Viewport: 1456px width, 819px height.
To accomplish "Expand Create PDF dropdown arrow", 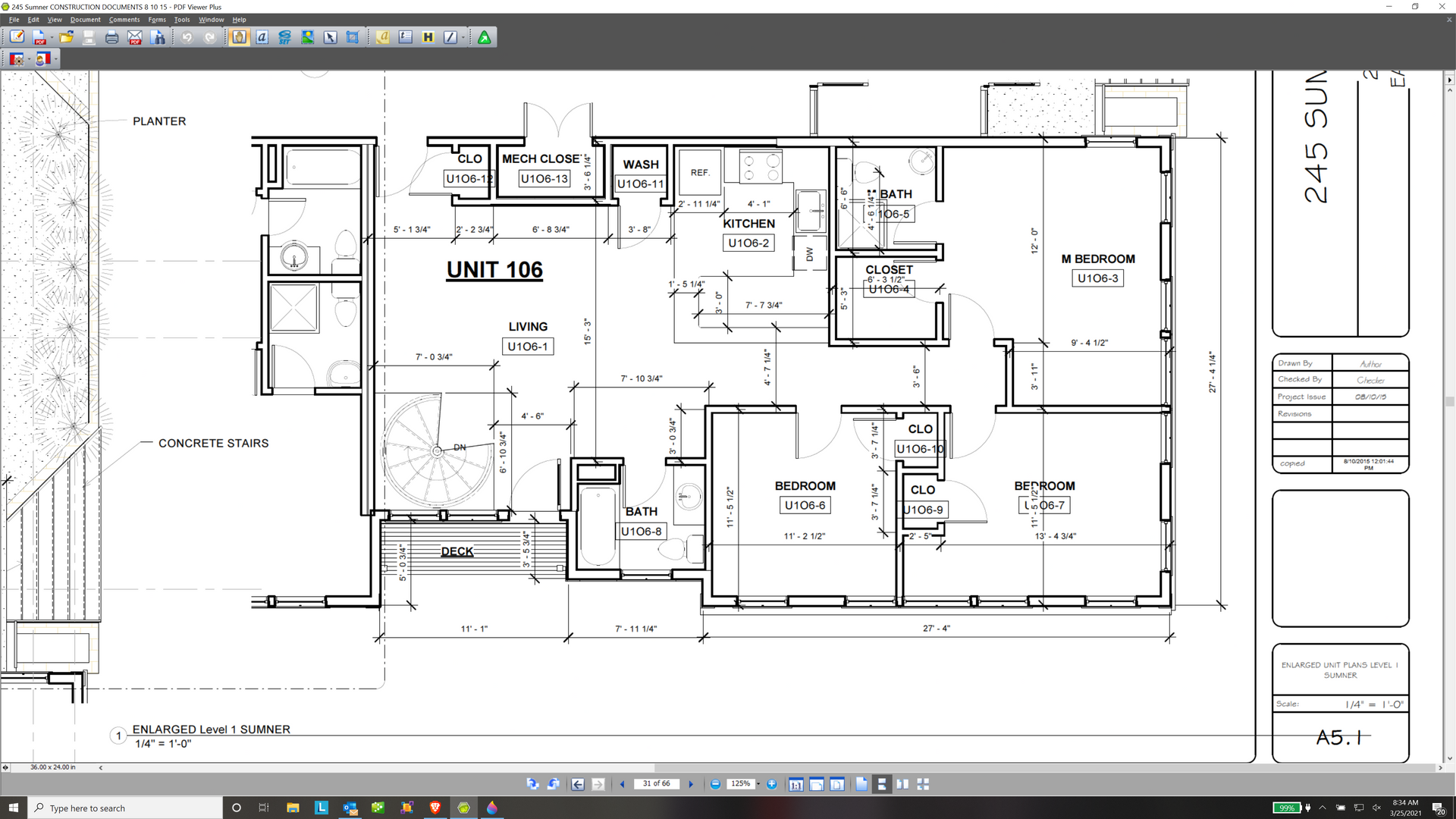I will tap(52, 37).
